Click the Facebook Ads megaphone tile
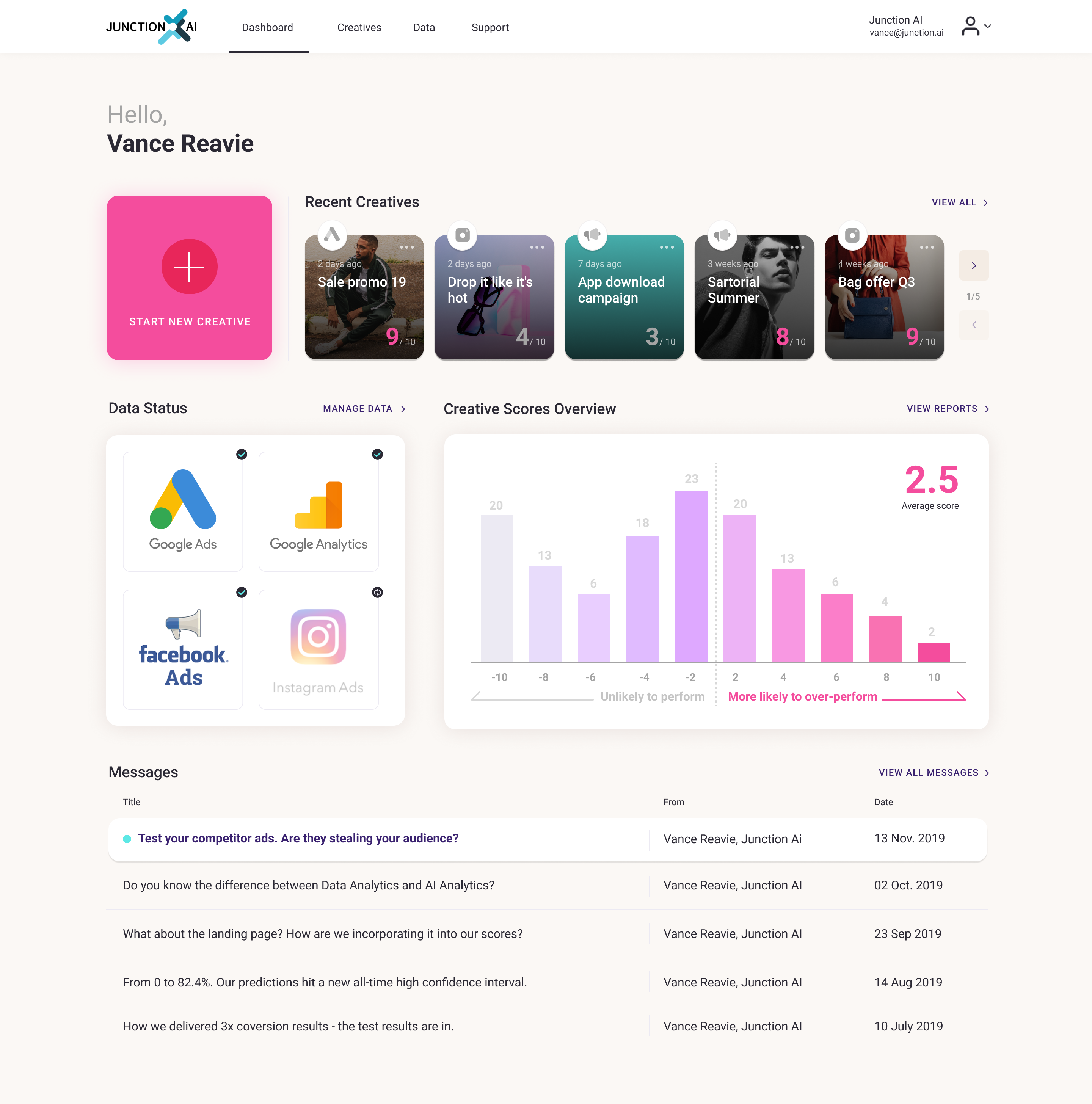This screenshot has height=1104, width=1092. pyautogui.click(x=183, y=650)
